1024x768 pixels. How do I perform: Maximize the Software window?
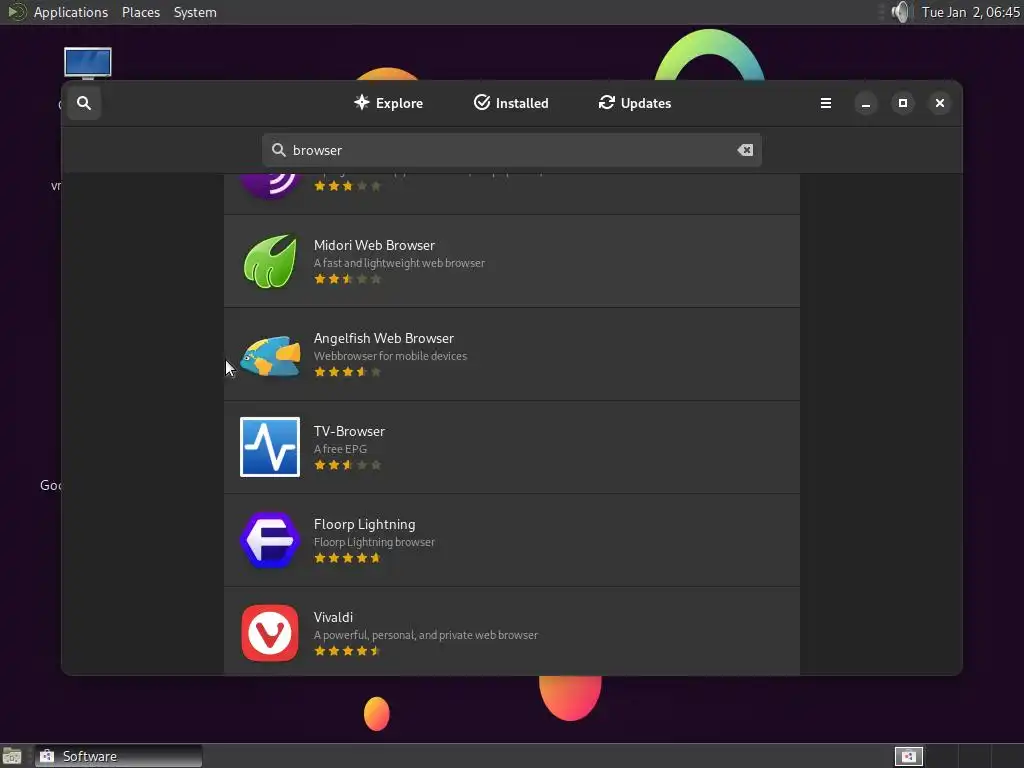pos(903,103)
